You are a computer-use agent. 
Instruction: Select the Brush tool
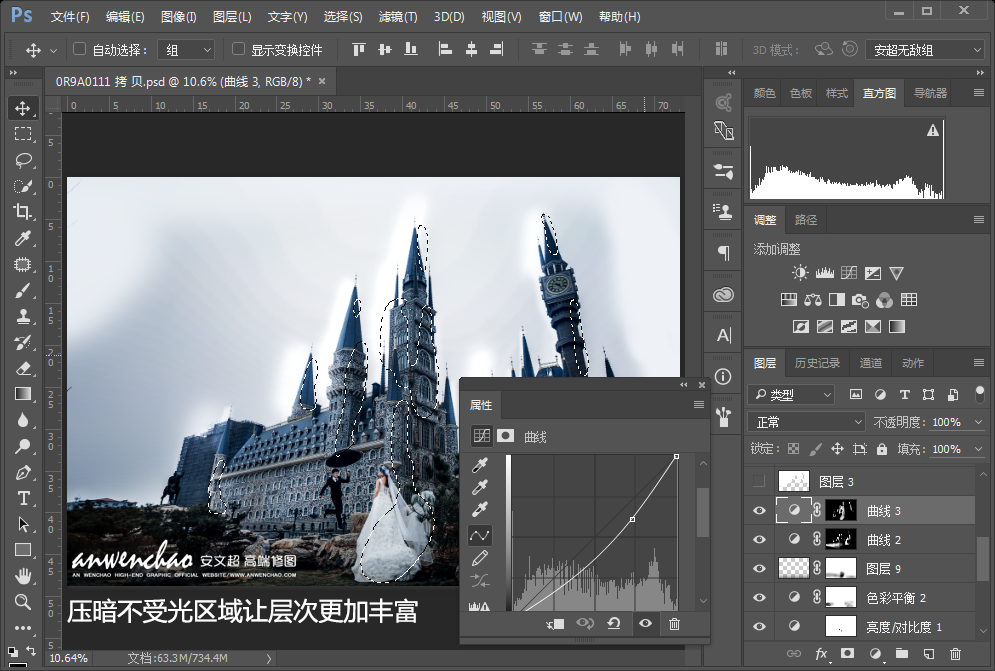pos(23,291)
